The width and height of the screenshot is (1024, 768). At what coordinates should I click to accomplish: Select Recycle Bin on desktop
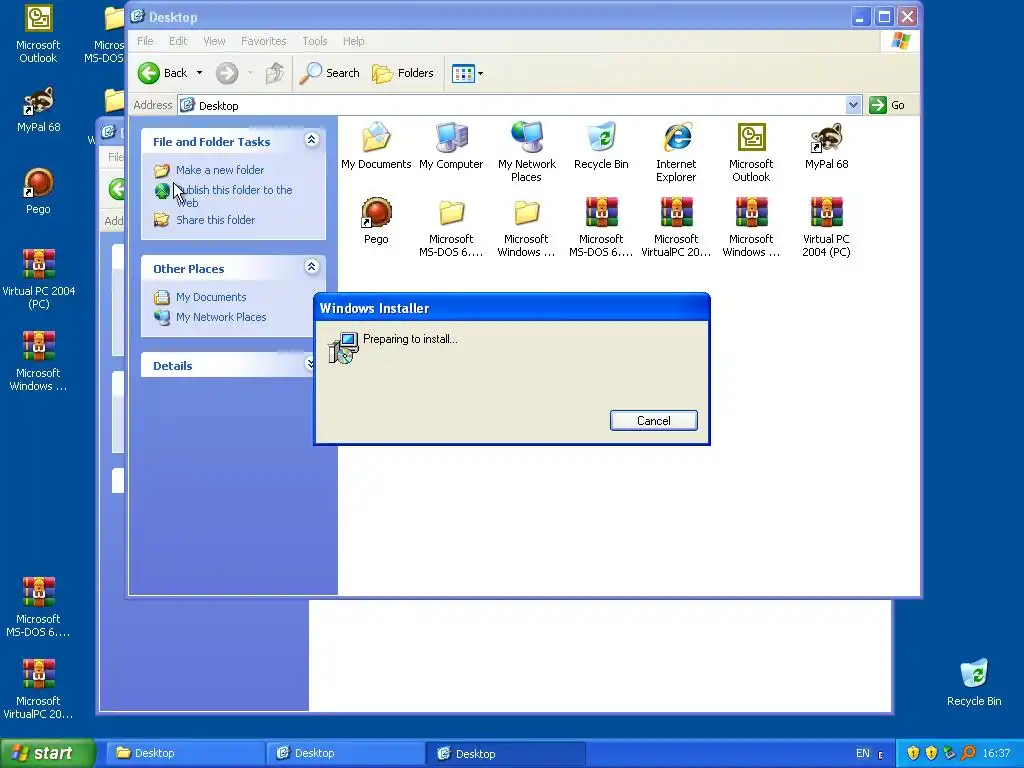[x=974, y=682]
